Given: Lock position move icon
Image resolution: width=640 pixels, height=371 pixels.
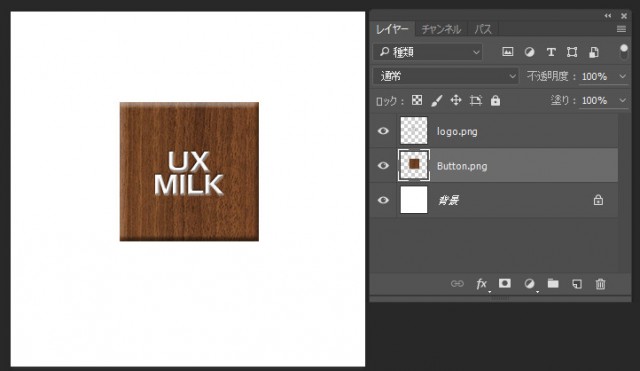Looking at the screenshot, I should (456, 100).
